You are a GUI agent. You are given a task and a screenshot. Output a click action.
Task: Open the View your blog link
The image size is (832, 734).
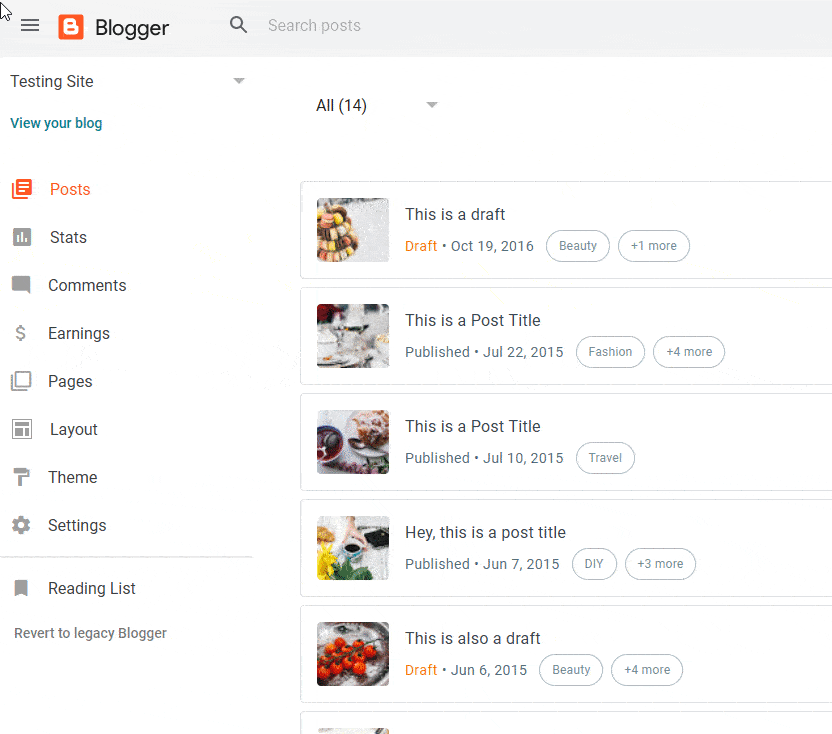(x=56, y=123)
